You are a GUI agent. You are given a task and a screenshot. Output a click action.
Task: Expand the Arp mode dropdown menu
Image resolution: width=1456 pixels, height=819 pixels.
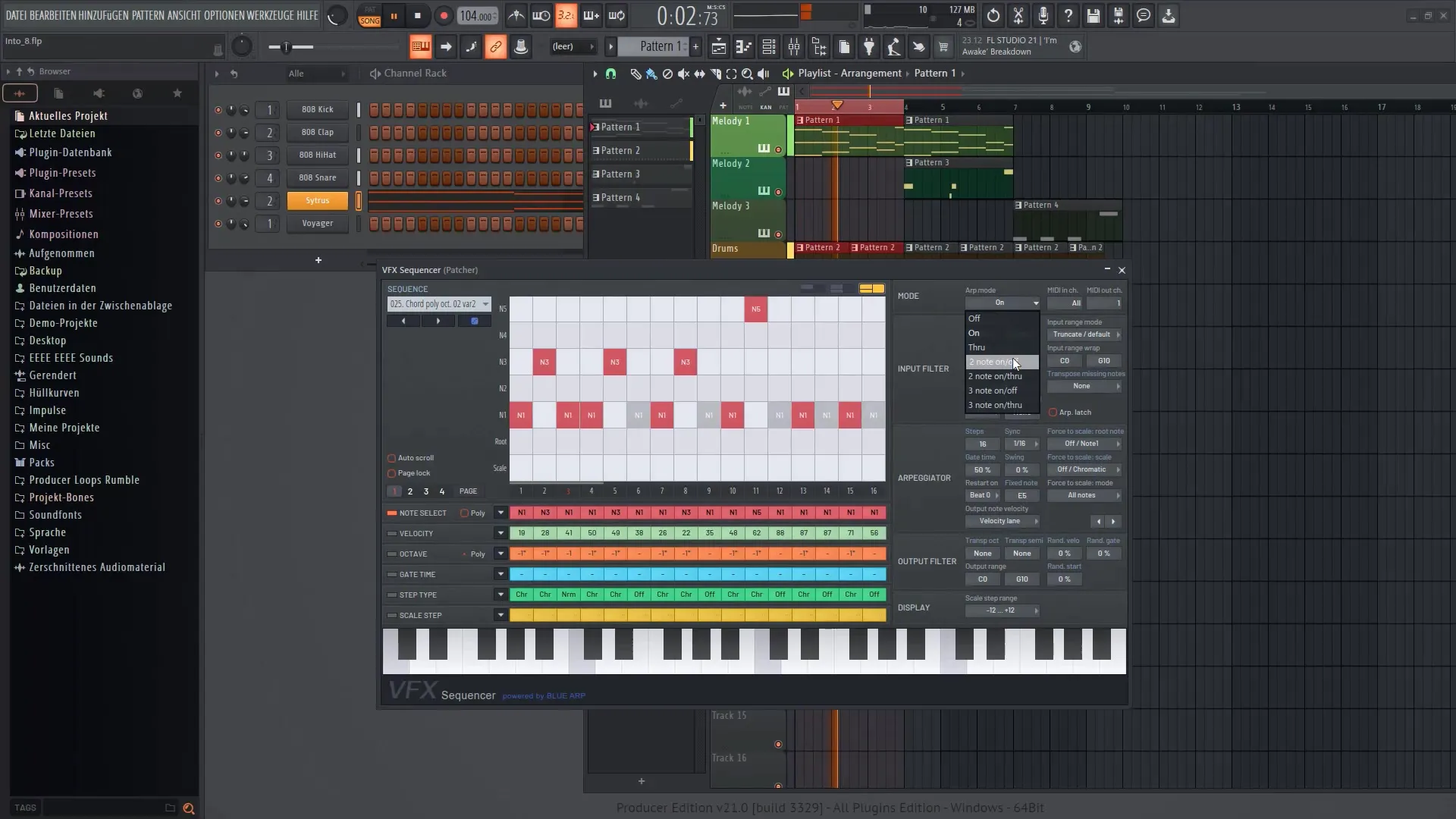click(x=1002, y=303)
